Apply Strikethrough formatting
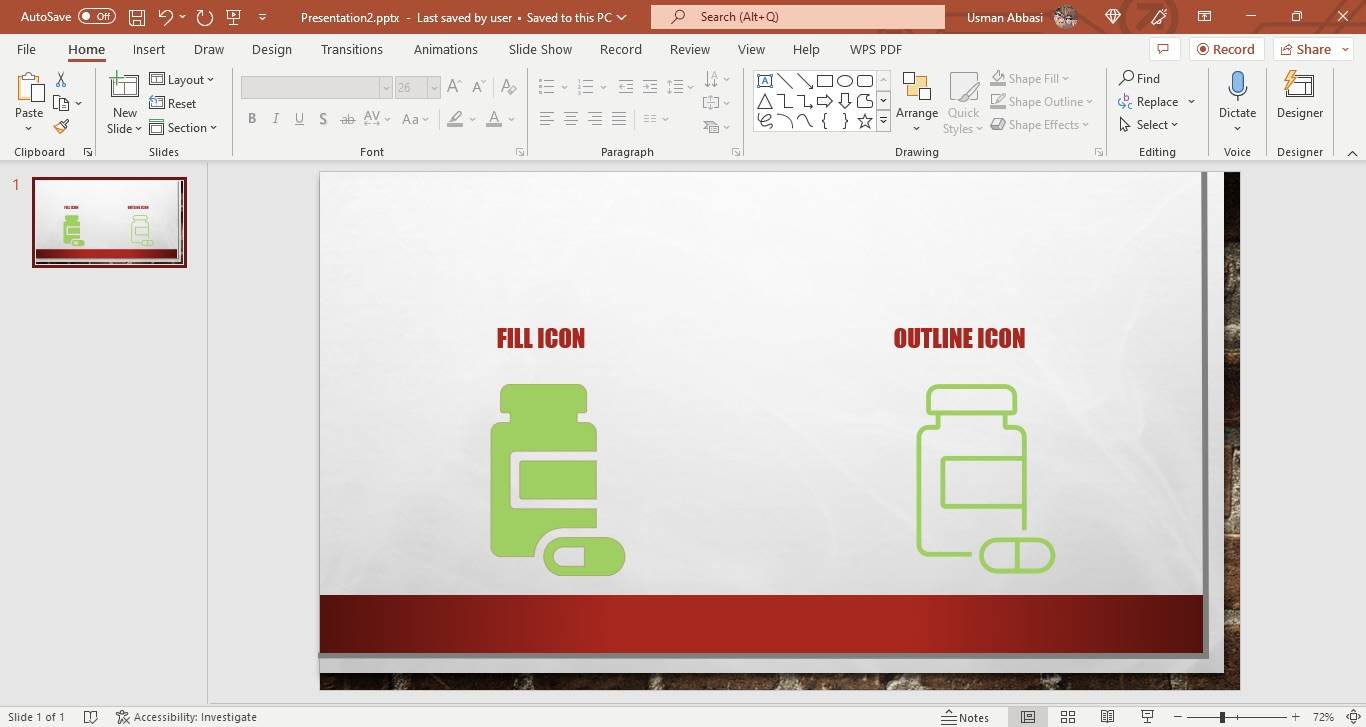The height and width of the screenshot is (727, 1366). pos(347,119)
